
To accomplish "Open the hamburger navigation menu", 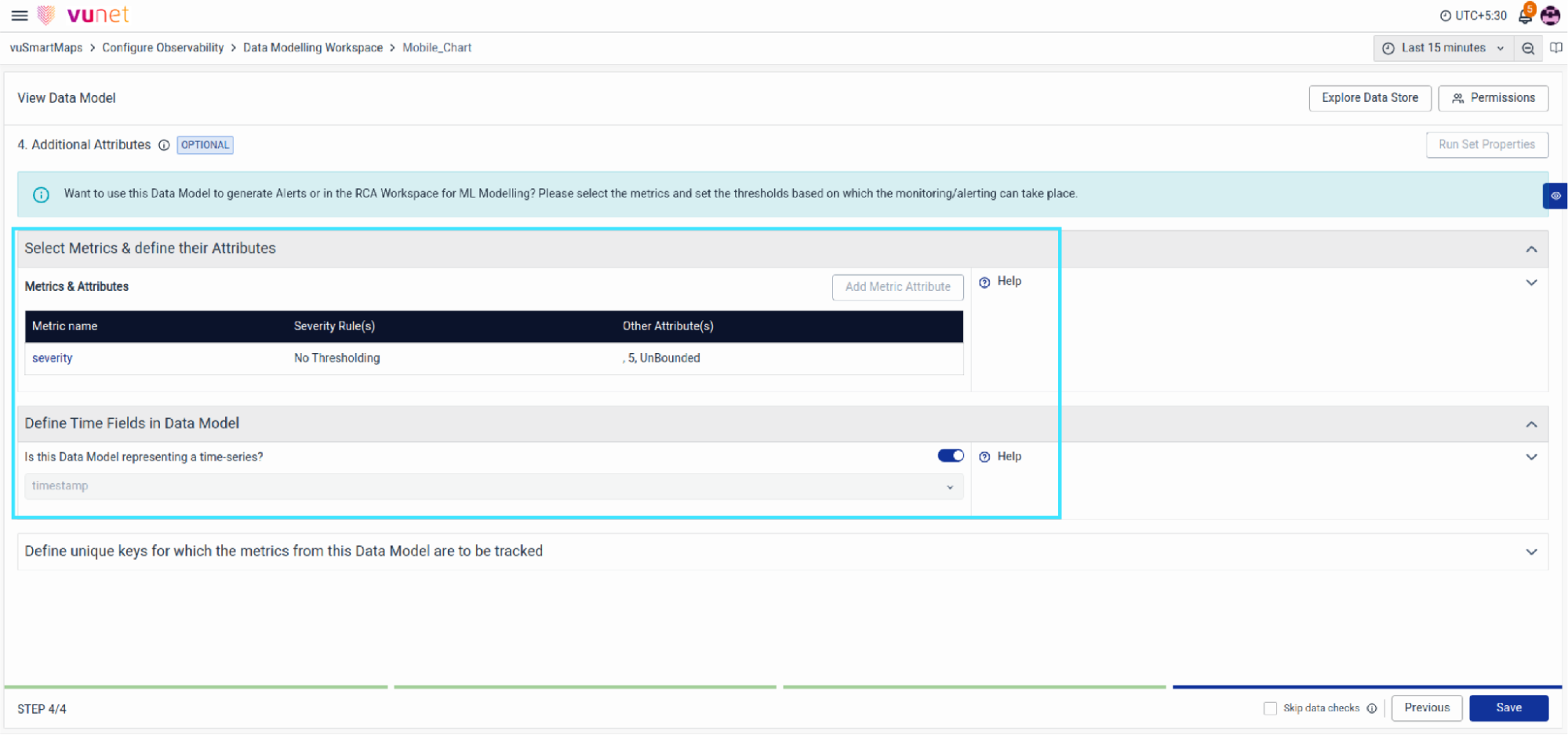I will 20,15.
